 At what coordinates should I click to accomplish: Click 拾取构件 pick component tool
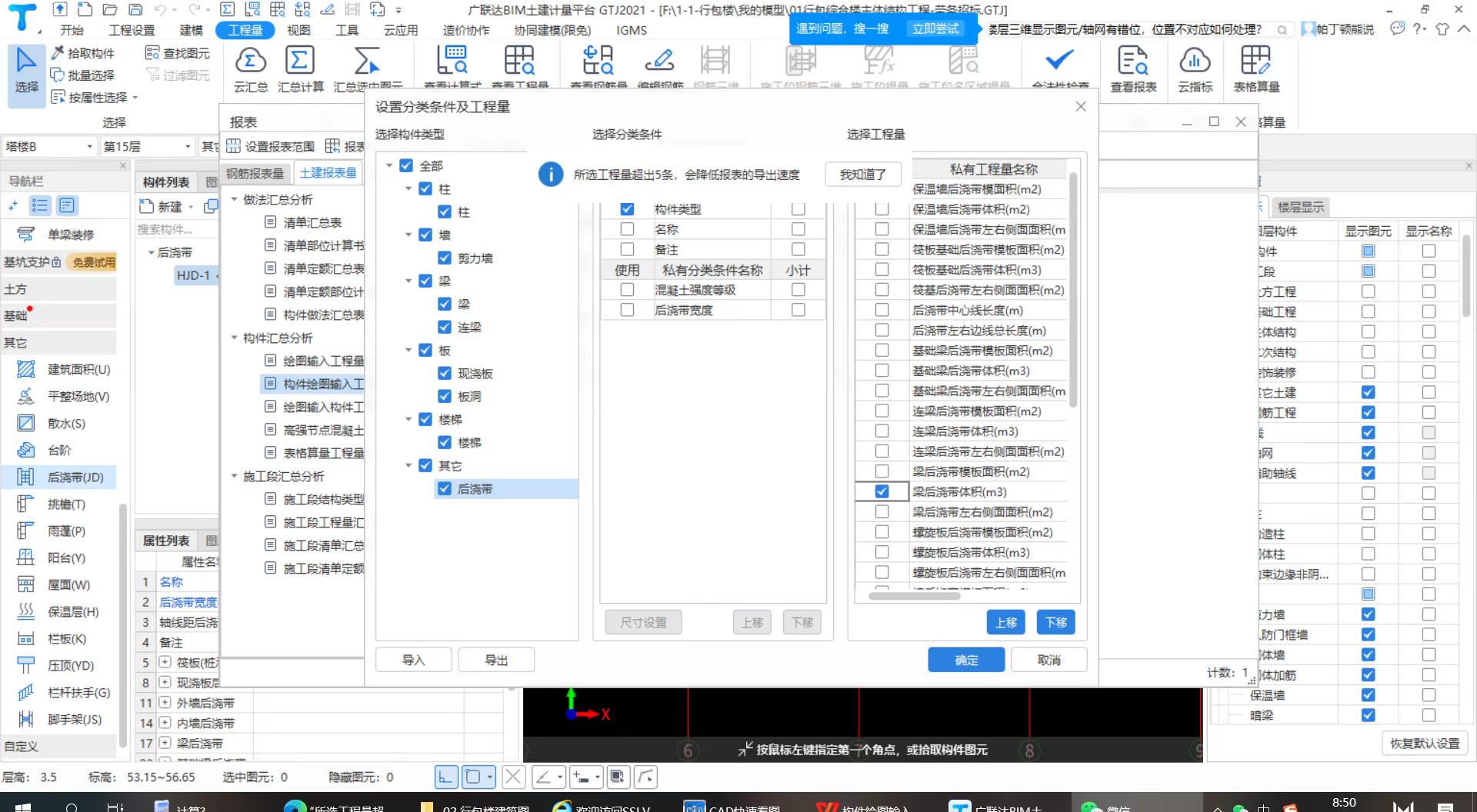83,53
